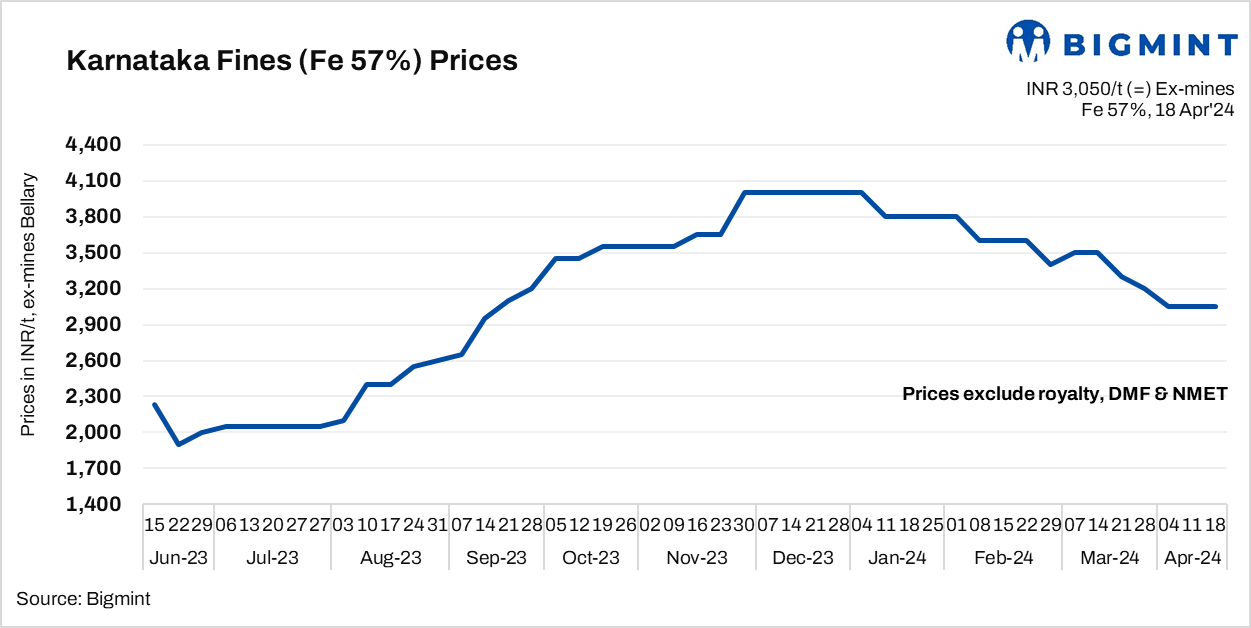Image resolution: width=1251 pixels, height=628 pixels.
Task: Click the vertical axis title about ex-mines Bellary
Action: point(29,305)
